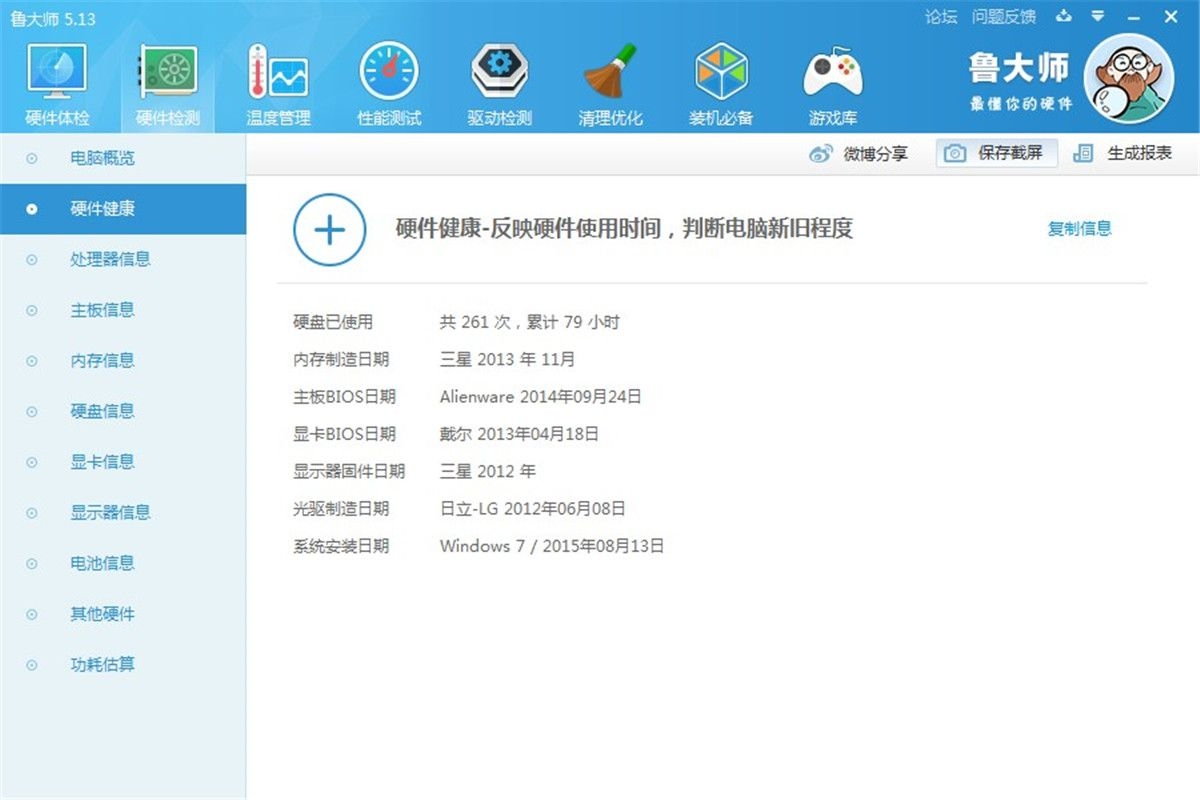Select 处理器信息 in the sidebar
This screenshot has height=800, width=1200.
[122, 259]
